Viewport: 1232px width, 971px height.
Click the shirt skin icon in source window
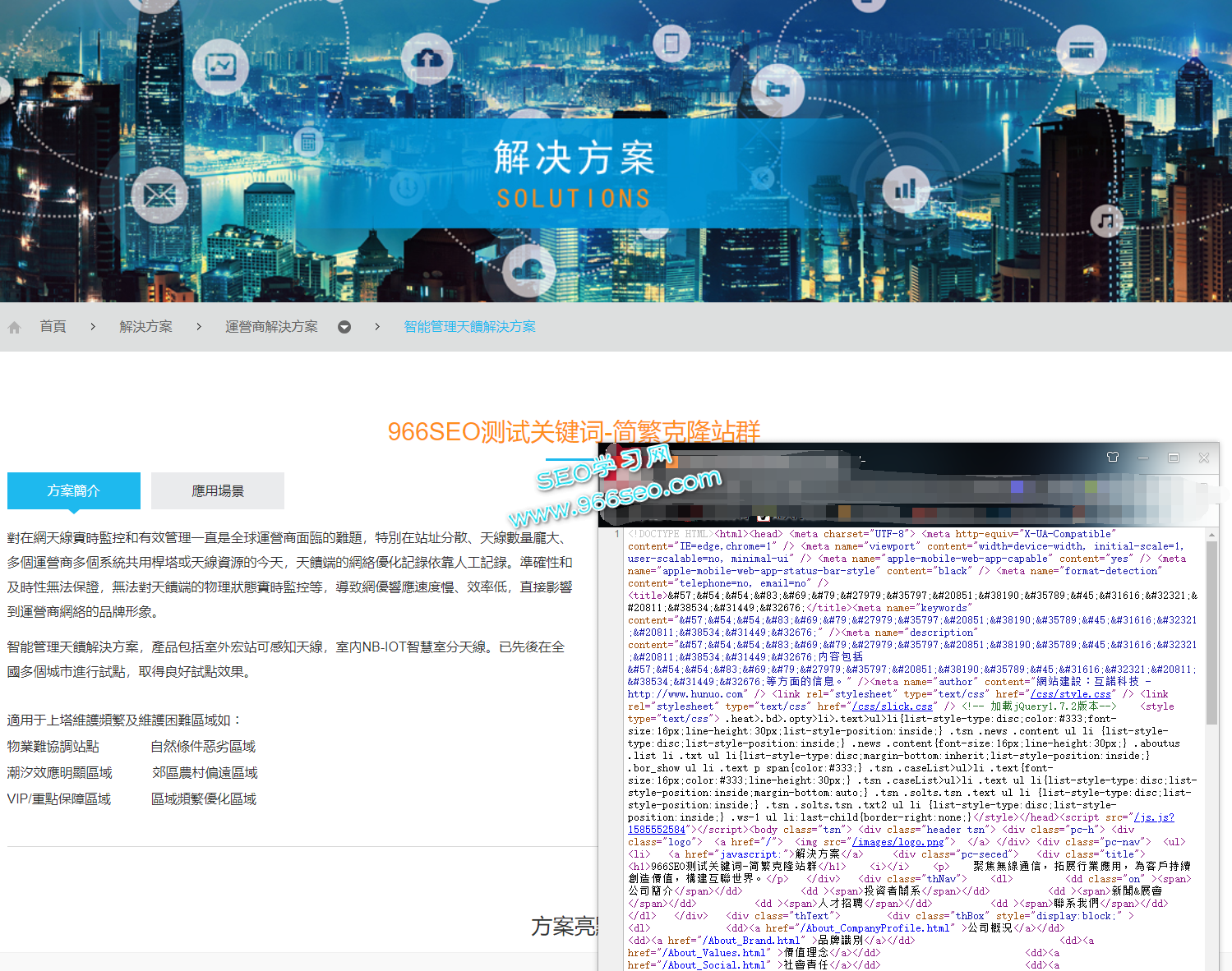click(1113, 458)
